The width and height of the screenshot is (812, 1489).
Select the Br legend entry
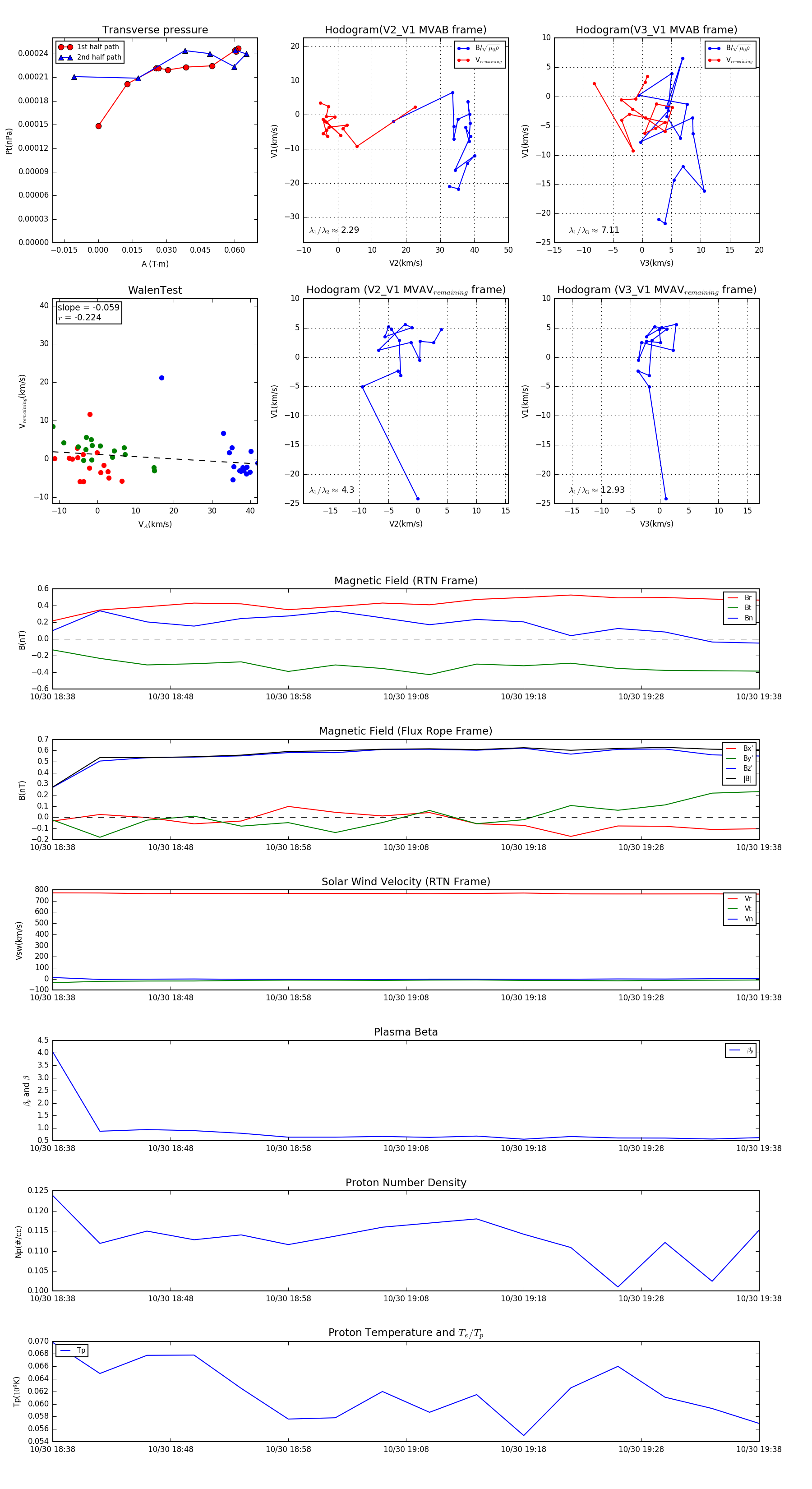[740, 598]
